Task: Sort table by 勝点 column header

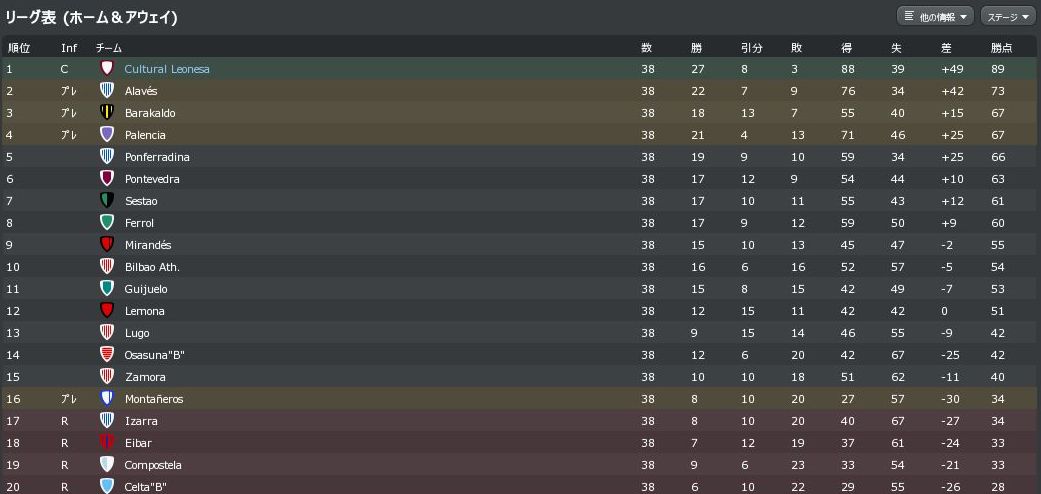Action: 1001,48
